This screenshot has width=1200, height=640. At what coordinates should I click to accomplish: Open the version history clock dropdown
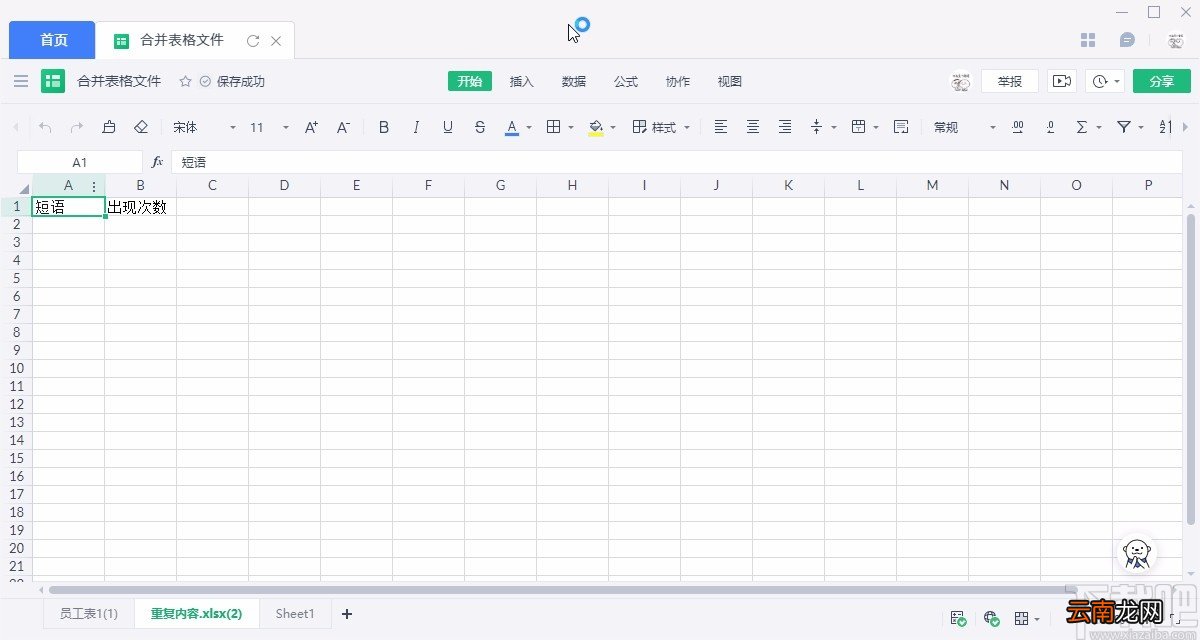click(x=1106, y=81)
